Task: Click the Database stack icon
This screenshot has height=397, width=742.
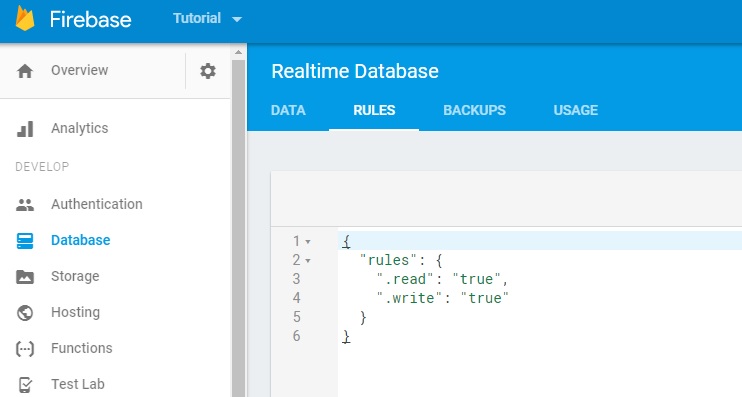Action: pos(25,240)
